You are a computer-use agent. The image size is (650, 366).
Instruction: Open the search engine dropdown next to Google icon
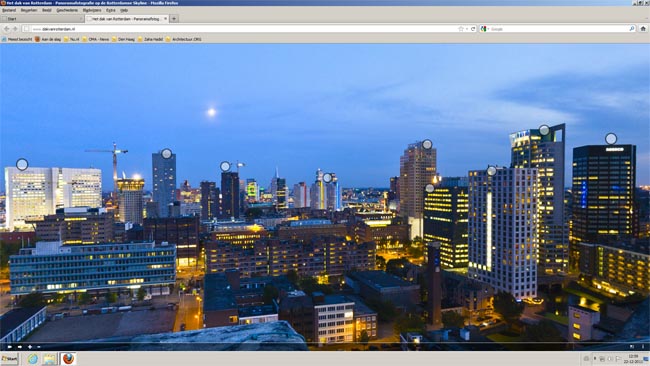click(488, 29)
